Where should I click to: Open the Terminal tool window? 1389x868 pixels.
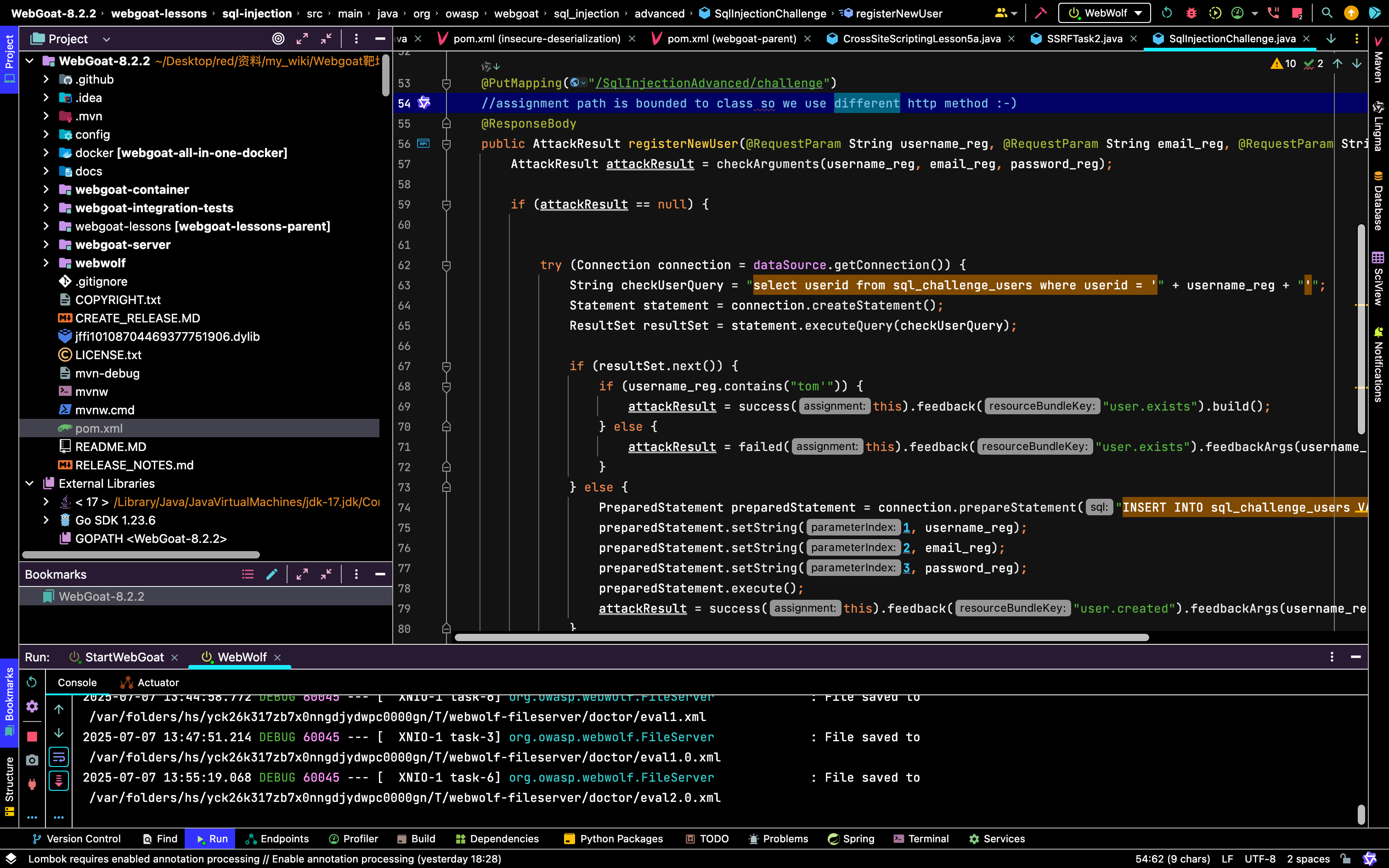[x=921, y=839]
